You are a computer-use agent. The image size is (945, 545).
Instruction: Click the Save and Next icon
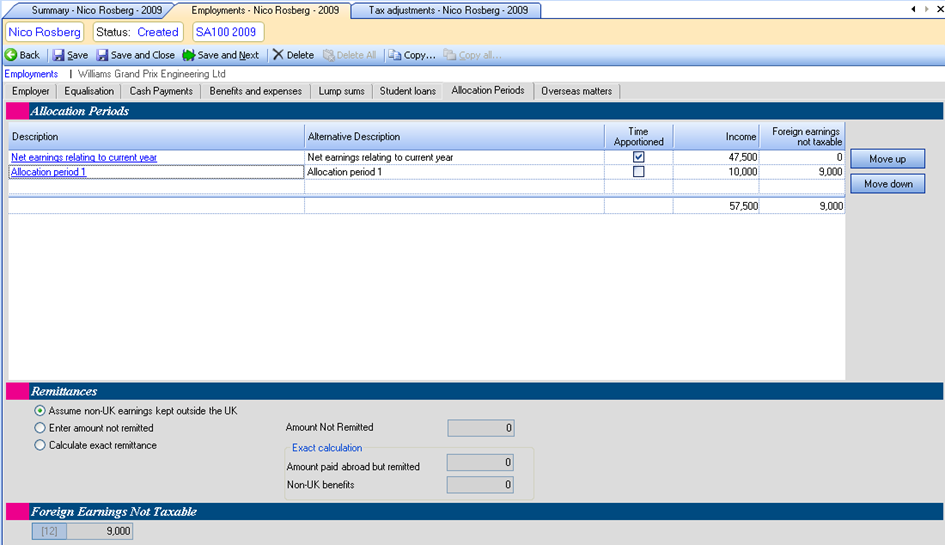(x=189, y=55)
